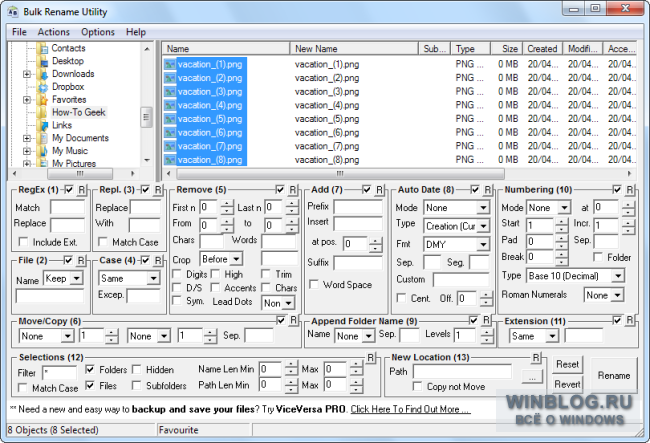
Task: Click the My Music folder icon
Action: pos(42,151)
